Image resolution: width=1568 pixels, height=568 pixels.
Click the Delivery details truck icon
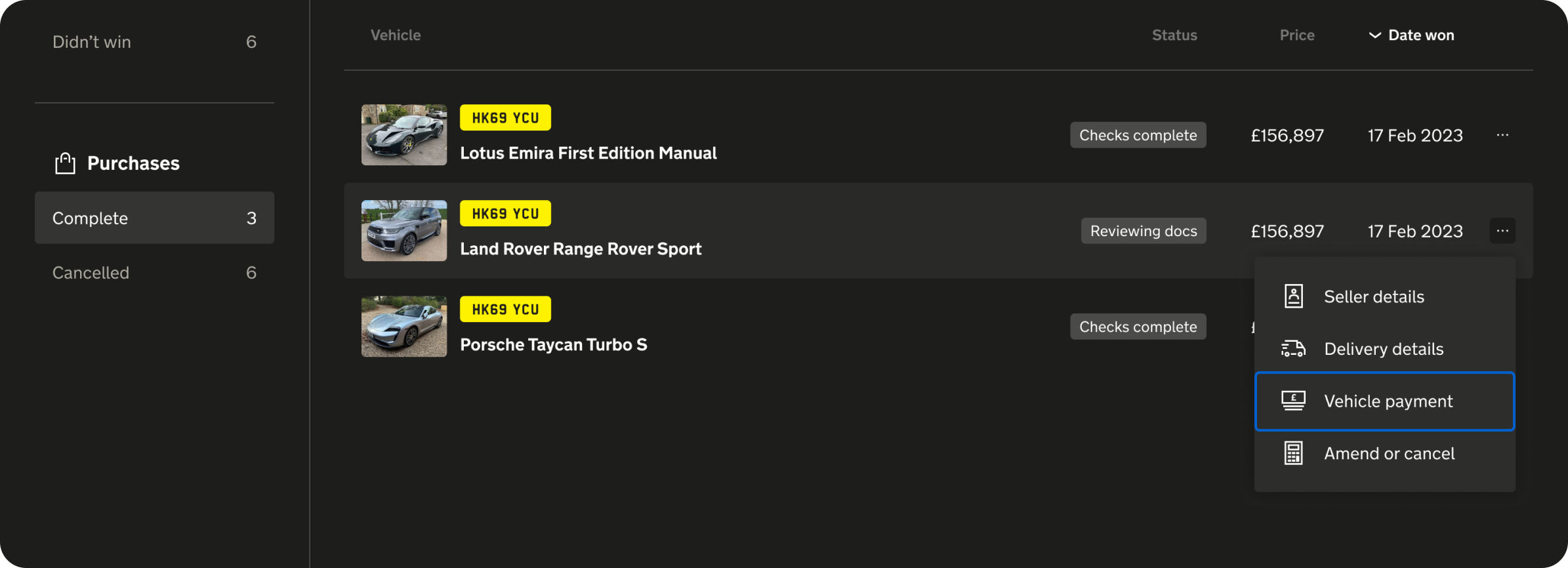pyautogui.click(x=1293, y=349)
